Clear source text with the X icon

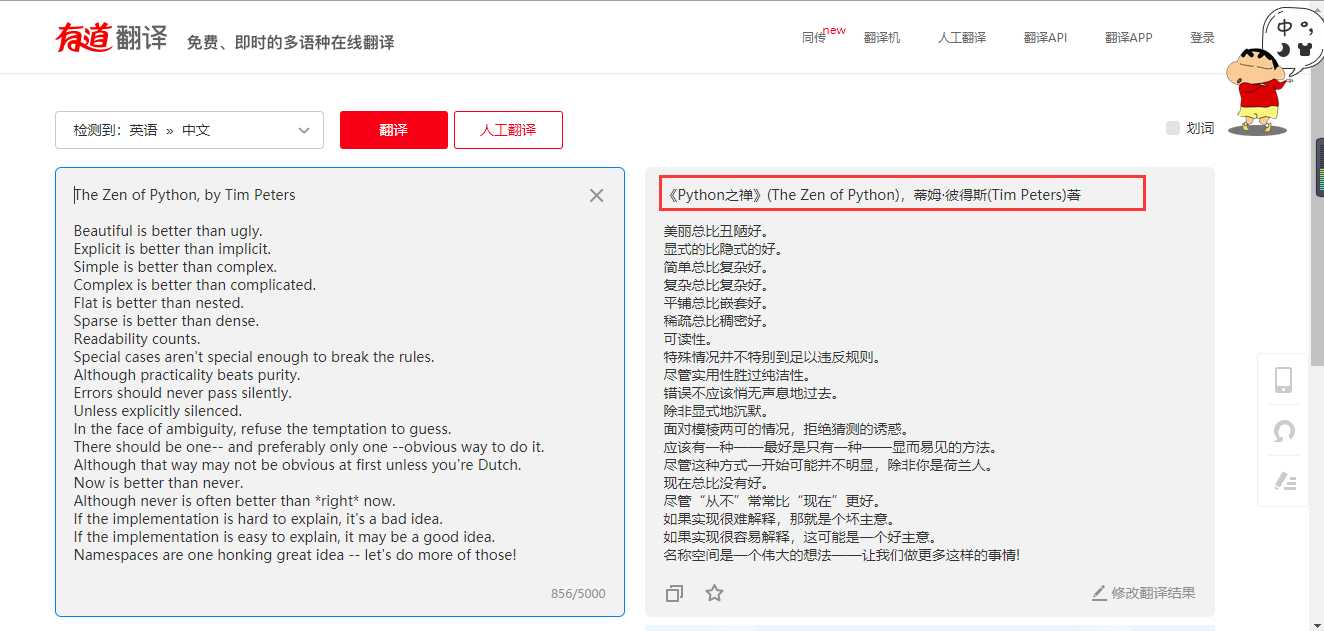(x=597, y=195)
